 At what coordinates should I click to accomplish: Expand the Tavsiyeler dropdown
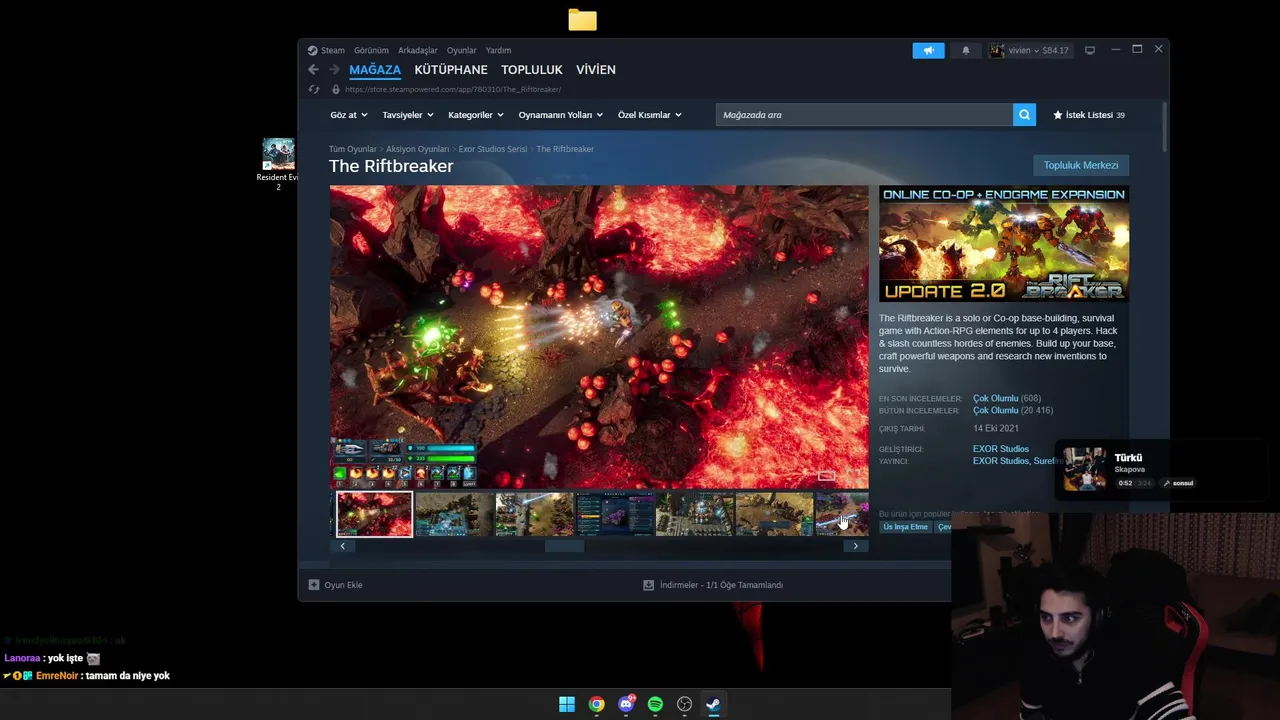pyautogui.click(x=407, y=115)
